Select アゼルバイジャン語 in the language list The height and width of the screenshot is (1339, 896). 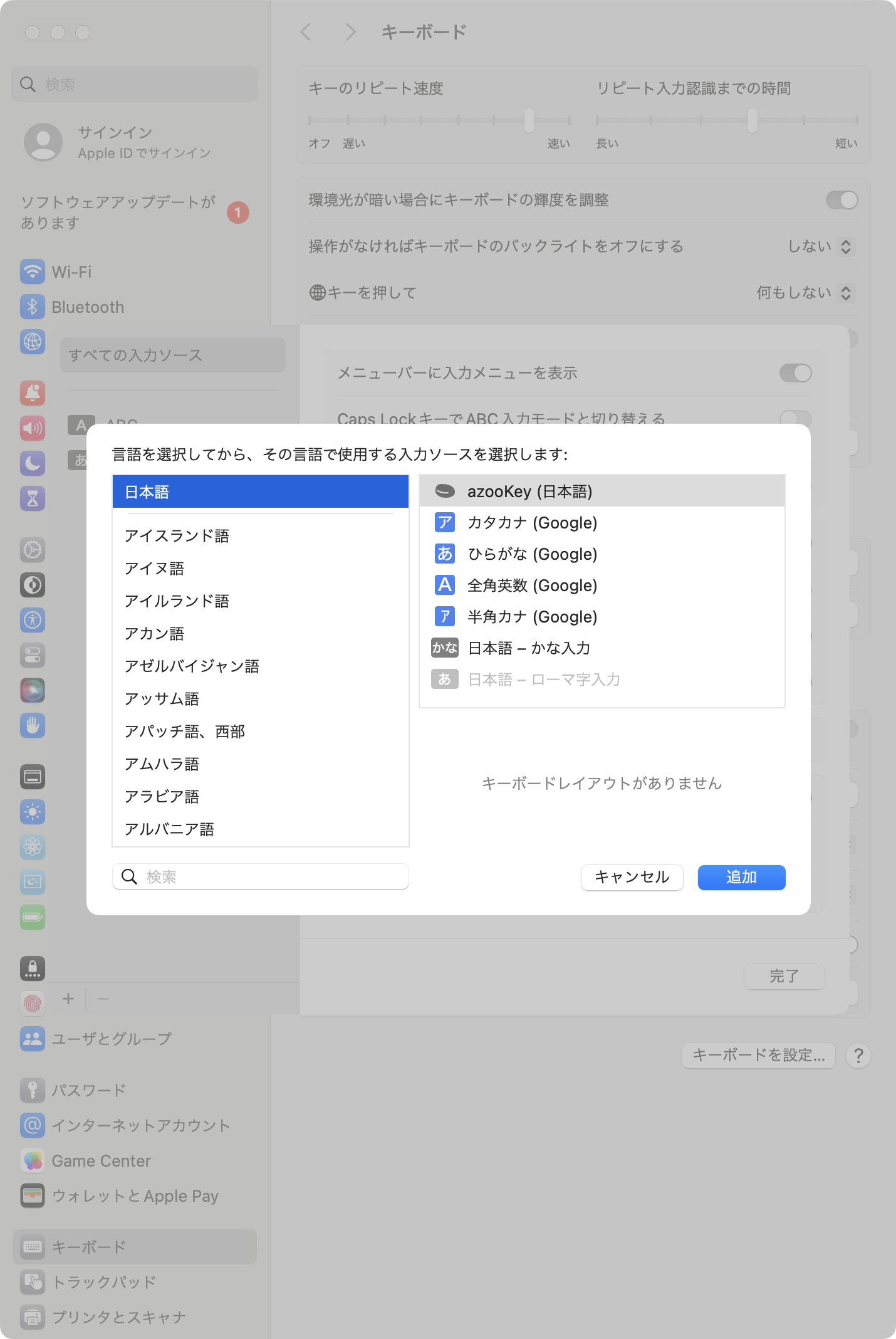pyautogui.click(x=261, y=666)
